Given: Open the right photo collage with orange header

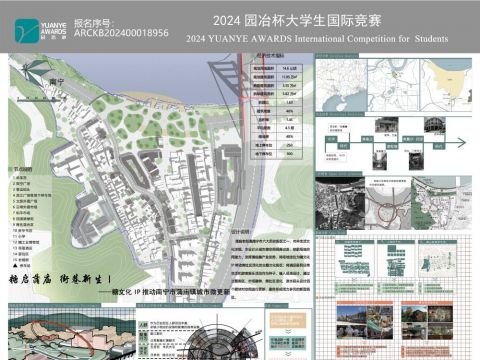Looking at the screenshot, I should point(427,320).
